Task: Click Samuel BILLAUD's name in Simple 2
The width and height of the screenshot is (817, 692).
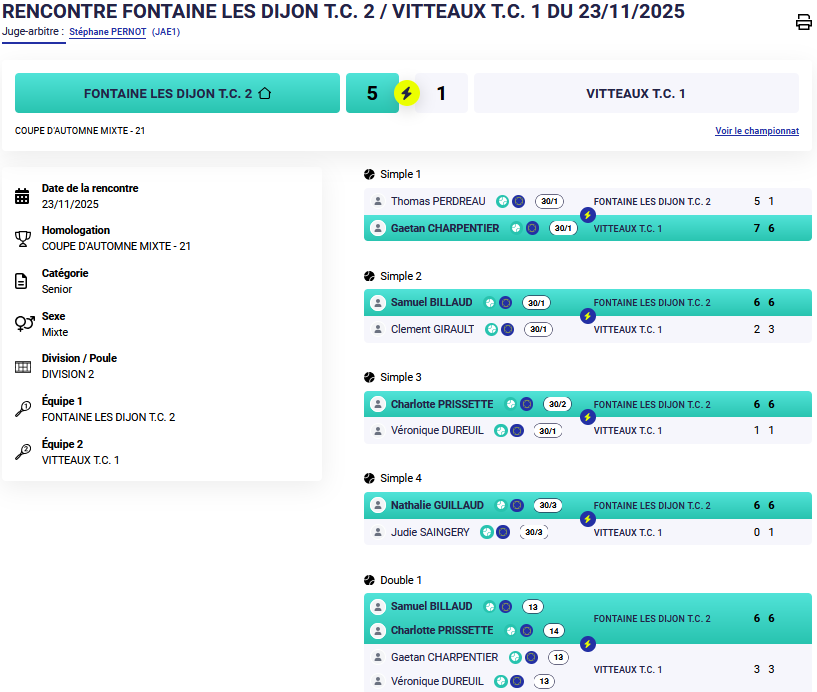Action: pos(431,303)
